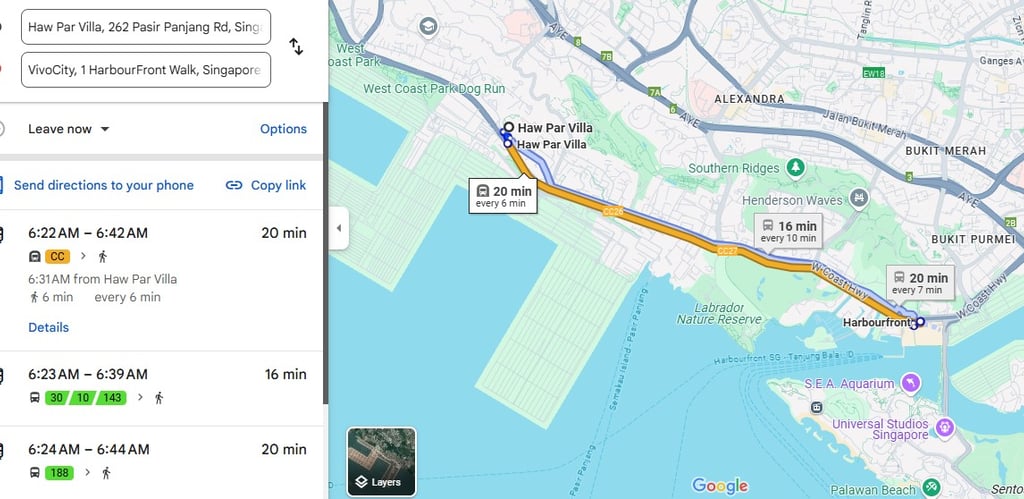Screen dimensions: 1024x499
Task: Click the CC26 station label on route
Action: [x=613, y=212]
